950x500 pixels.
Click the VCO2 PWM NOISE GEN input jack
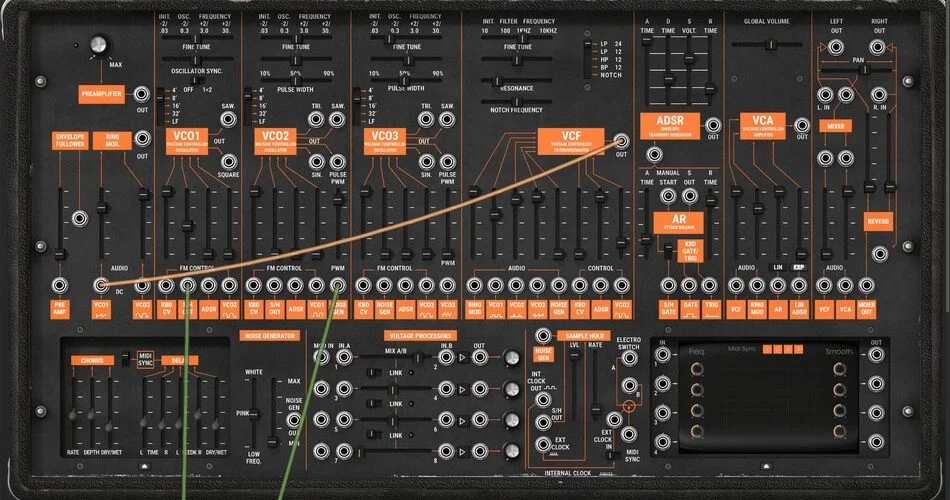[337, 285]
